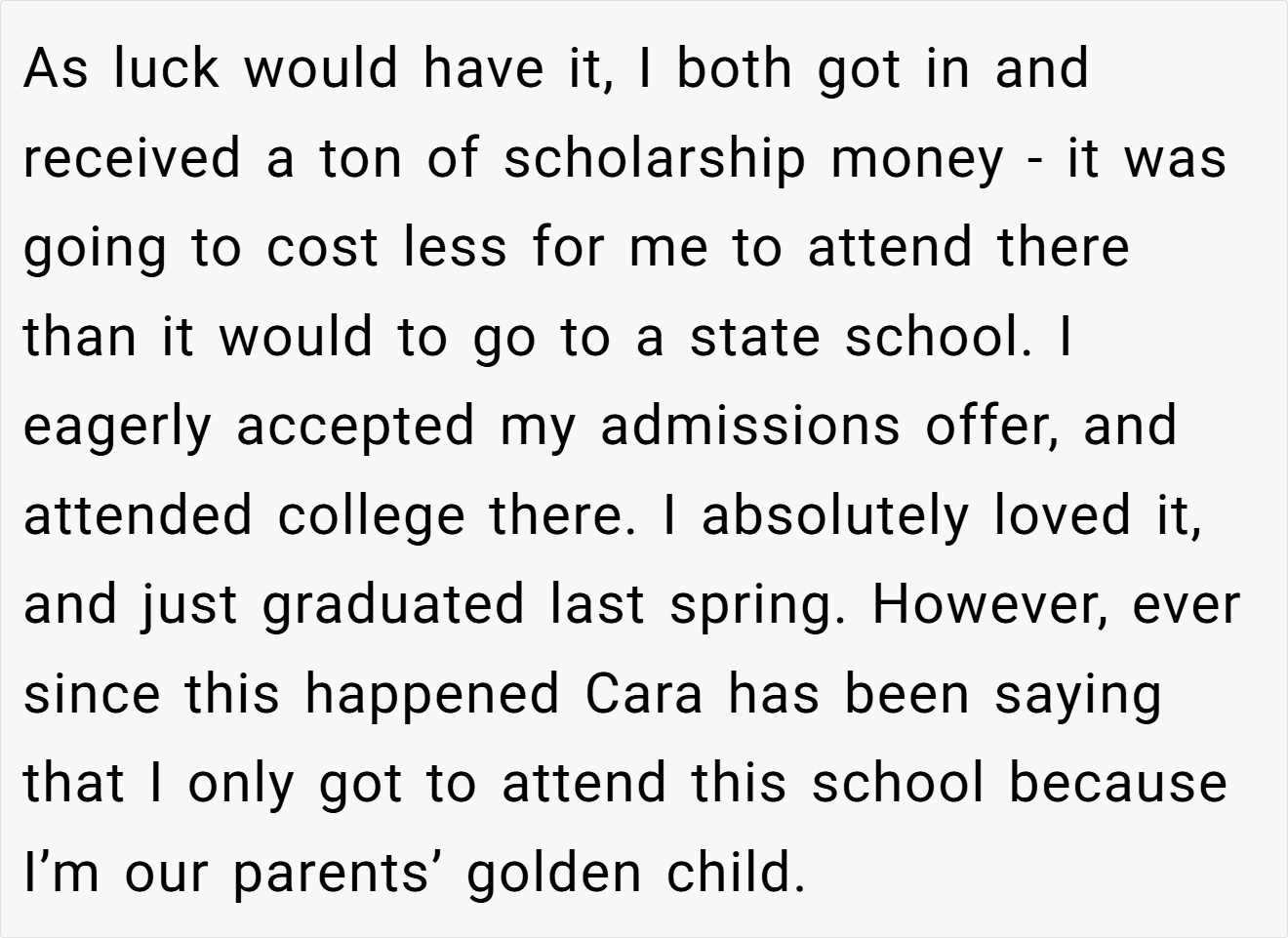Click the phrase "golden child." at the end
This screenshot has width=1288, height=938.
click(x=636, y=874)
